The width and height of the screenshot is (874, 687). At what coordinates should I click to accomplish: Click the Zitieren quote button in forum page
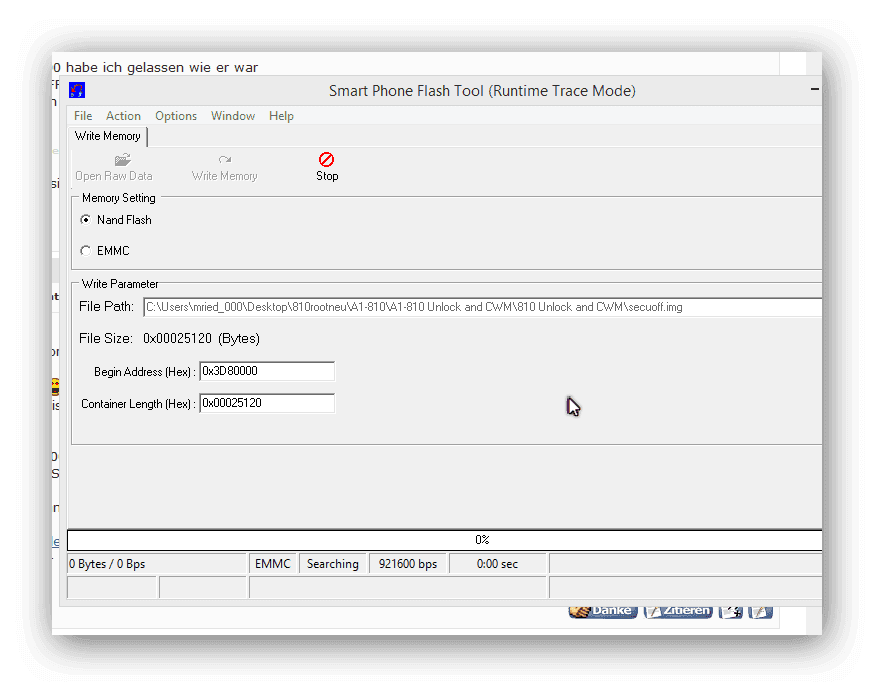(x=678, y=611)
